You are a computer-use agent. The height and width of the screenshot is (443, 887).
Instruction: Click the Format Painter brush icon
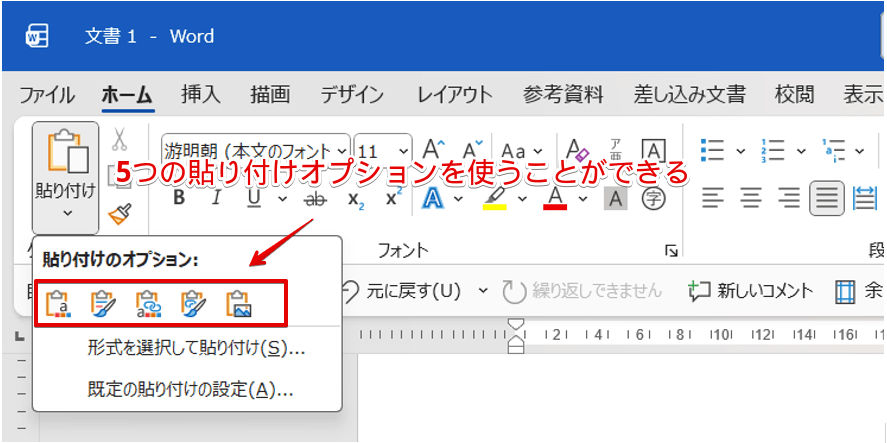pos(119,216)
